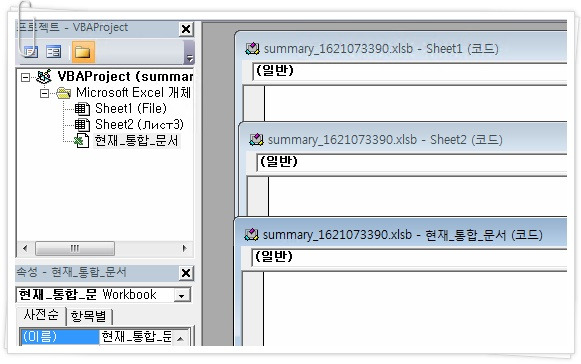
Task: Click the Microsoft Excel objects folder icon
Action: click(x=64, y=93)
